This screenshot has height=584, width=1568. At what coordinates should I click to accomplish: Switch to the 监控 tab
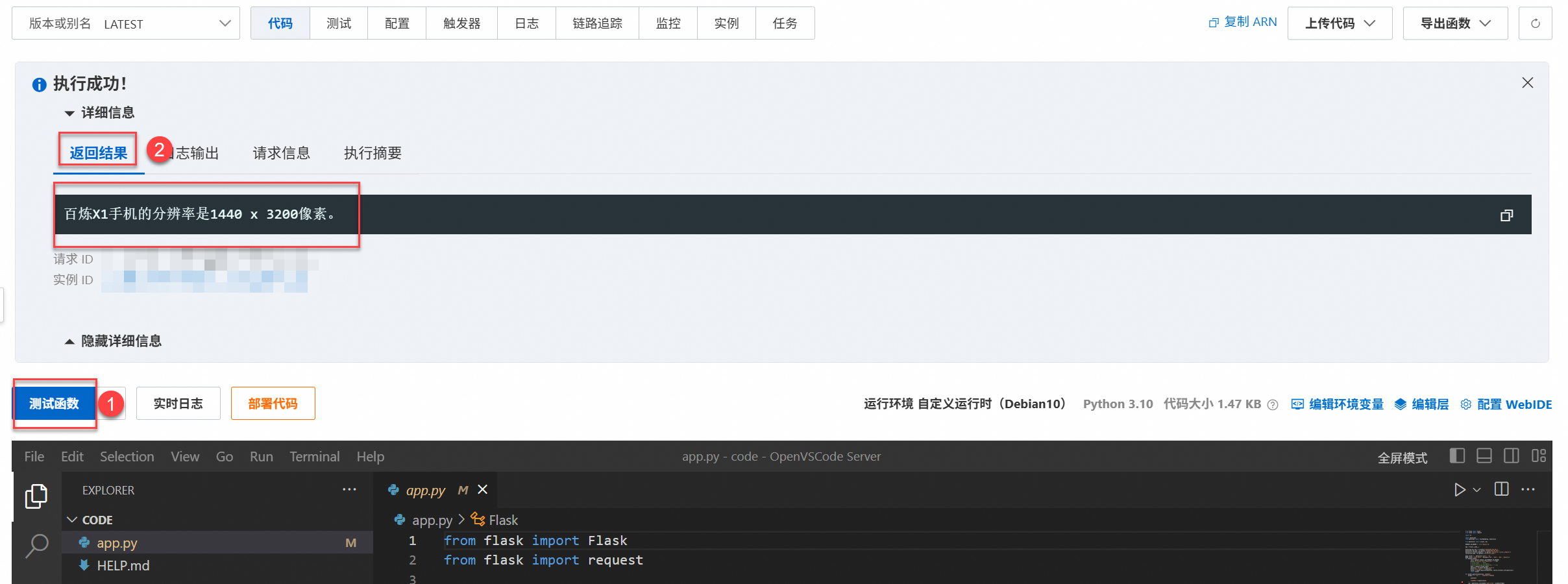click(x=668, y=23)
